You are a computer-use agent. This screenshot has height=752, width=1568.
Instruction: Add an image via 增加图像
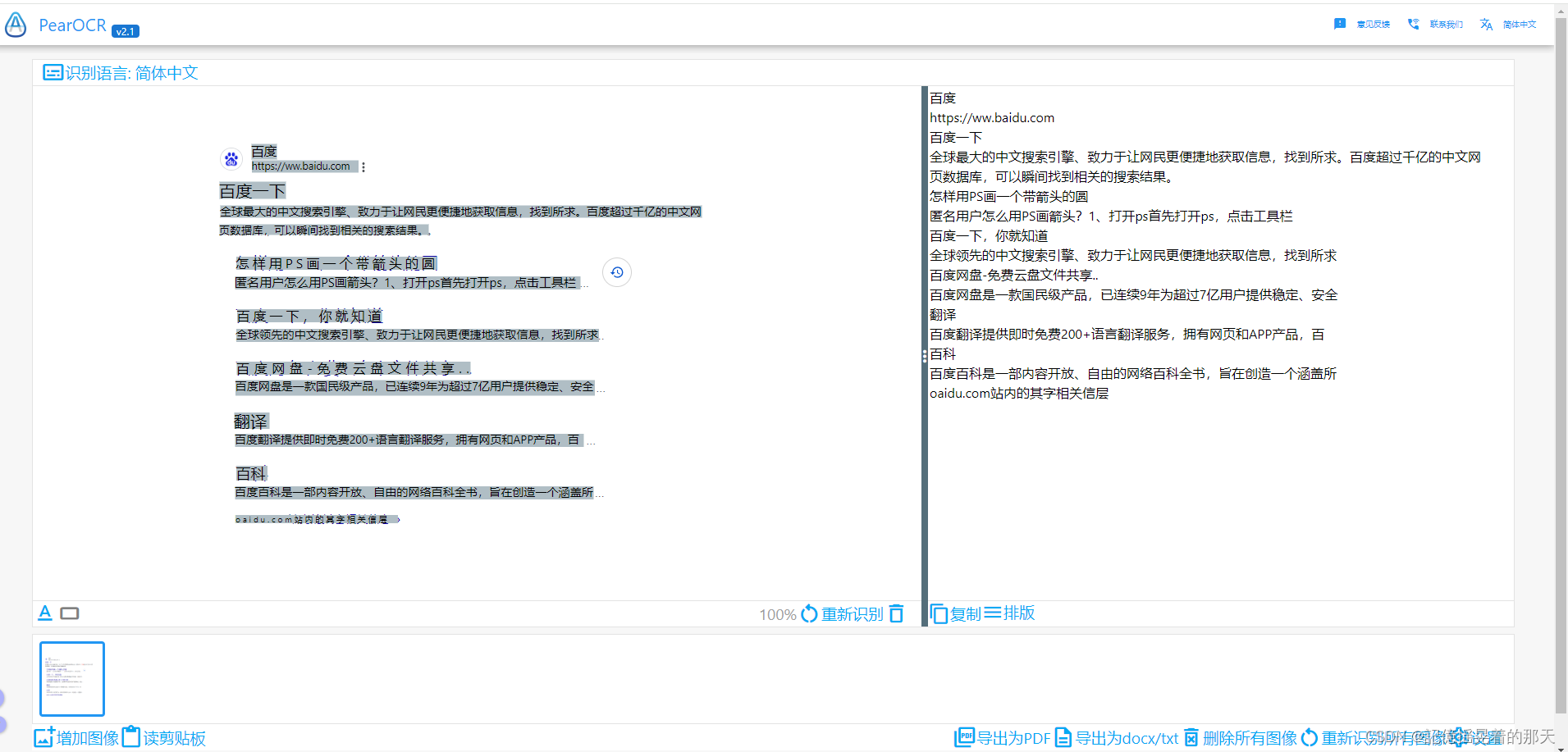coord(77,737)
